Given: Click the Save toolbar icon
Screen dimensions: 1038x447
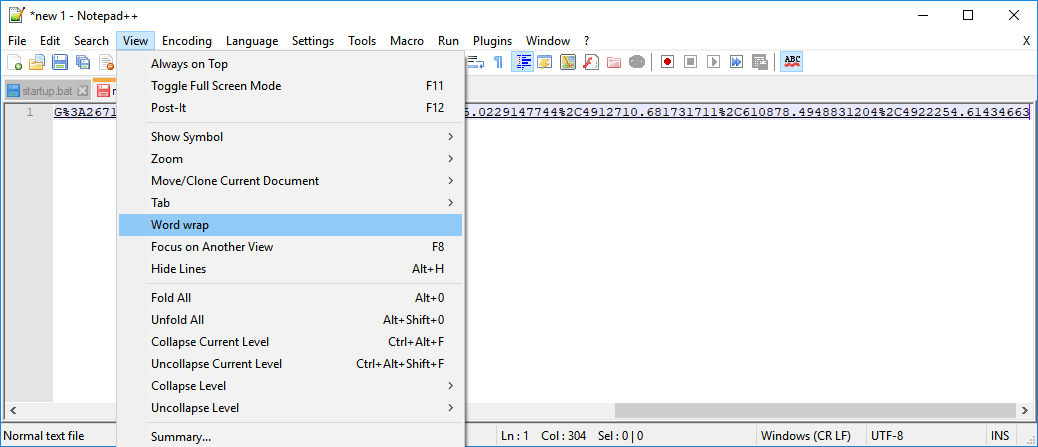Looking at the screenshot, I should tap(60, 62).
